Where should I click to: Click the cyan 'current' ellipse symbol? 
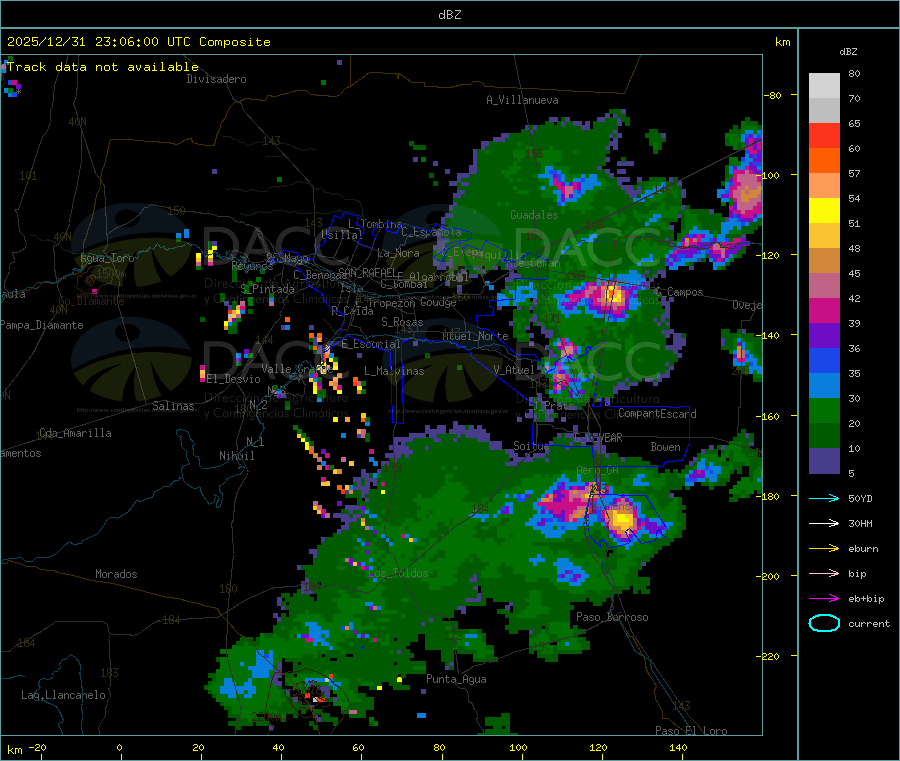[824, 623]
